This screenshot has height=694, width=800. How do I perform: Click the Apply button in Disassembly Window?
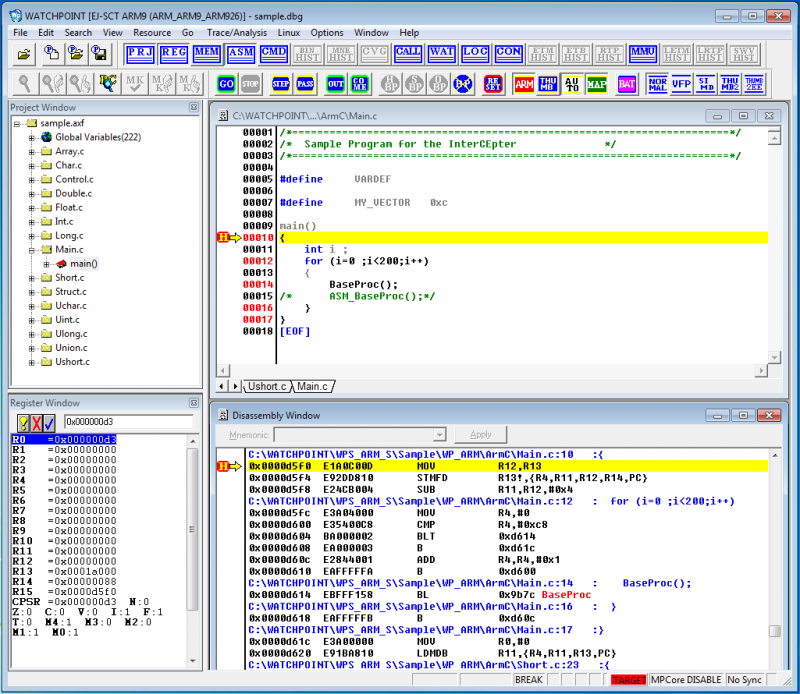[481, 435]
